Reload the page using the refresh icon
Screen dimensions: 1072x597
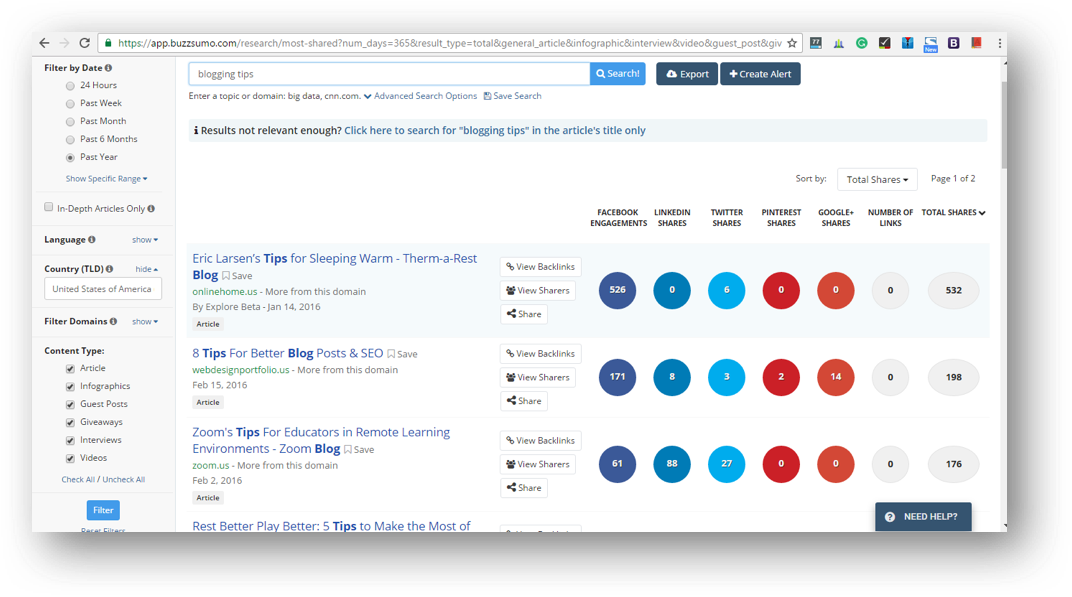(85, 43)
